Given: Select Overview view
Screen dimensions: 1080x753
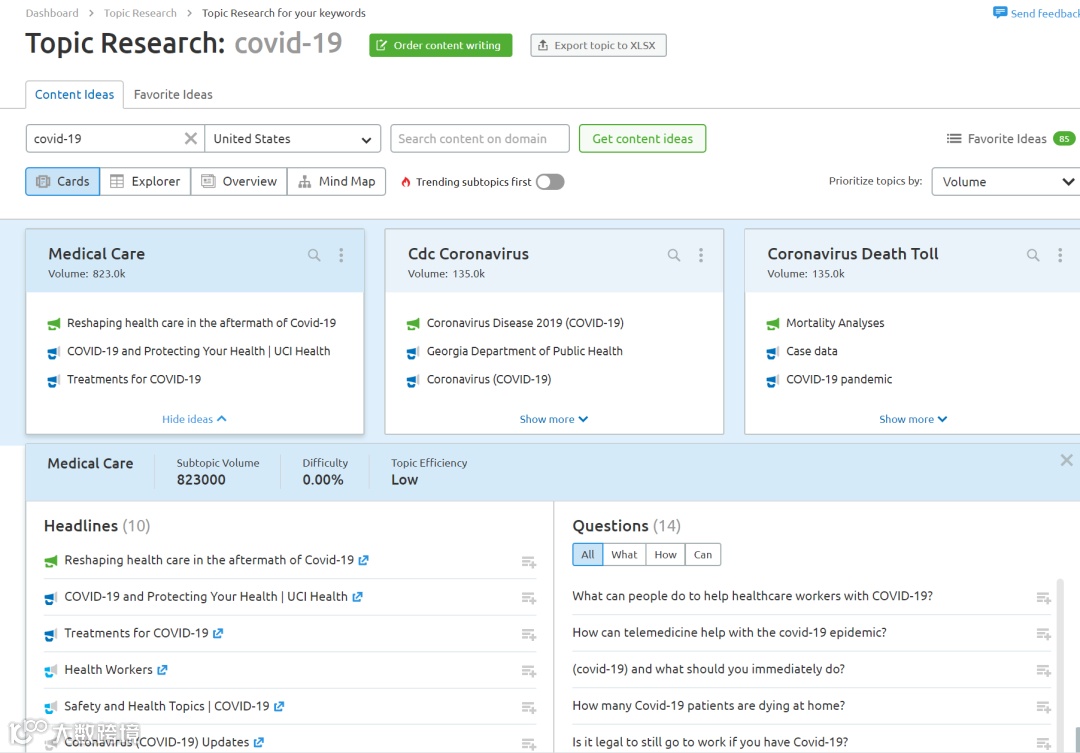Looking at the screenshot, I should 239,181.
